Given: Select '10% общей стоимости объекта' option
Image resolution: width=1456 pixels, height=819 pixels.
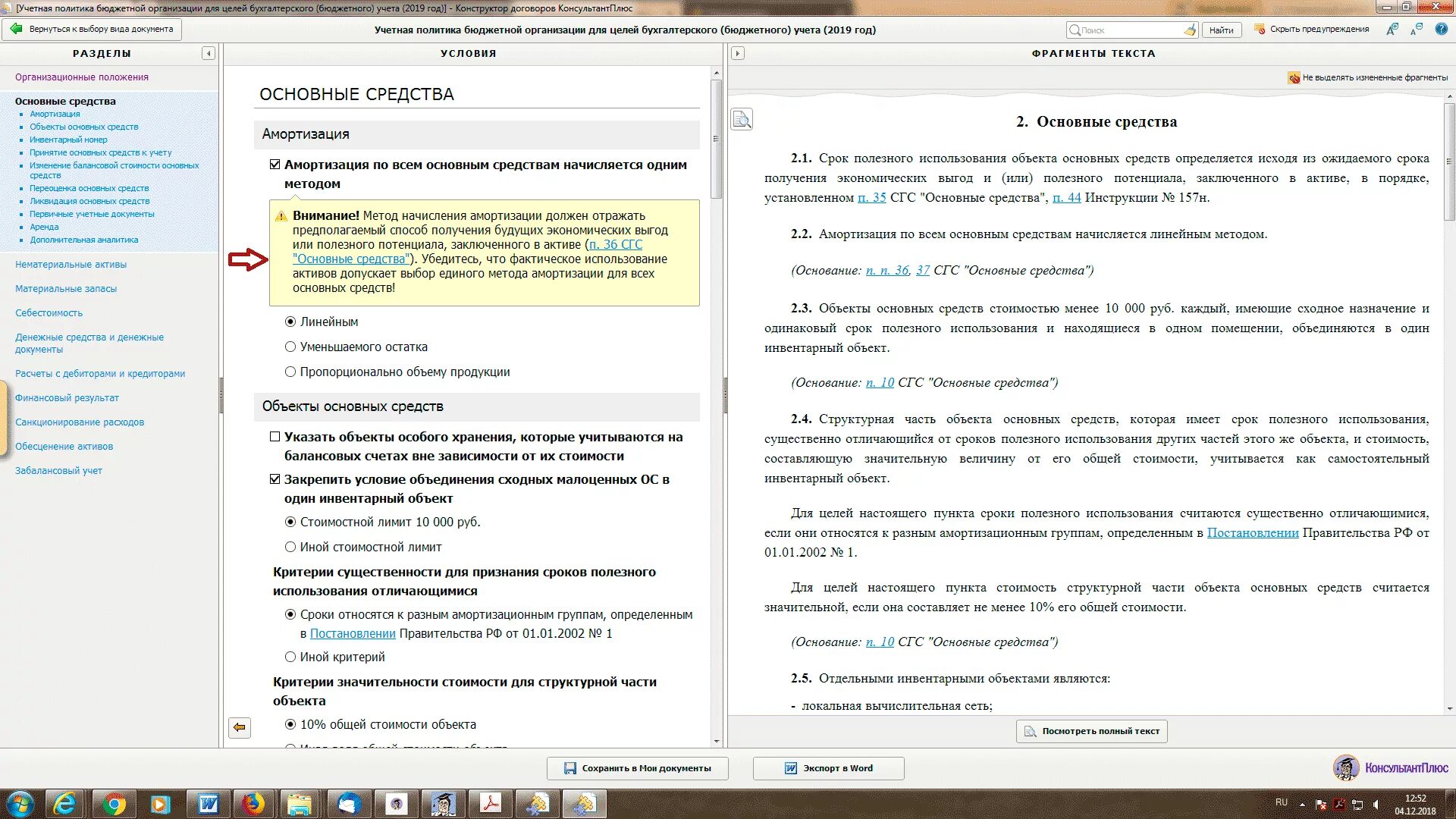Looking at the screenshot, I should (290, 724).
